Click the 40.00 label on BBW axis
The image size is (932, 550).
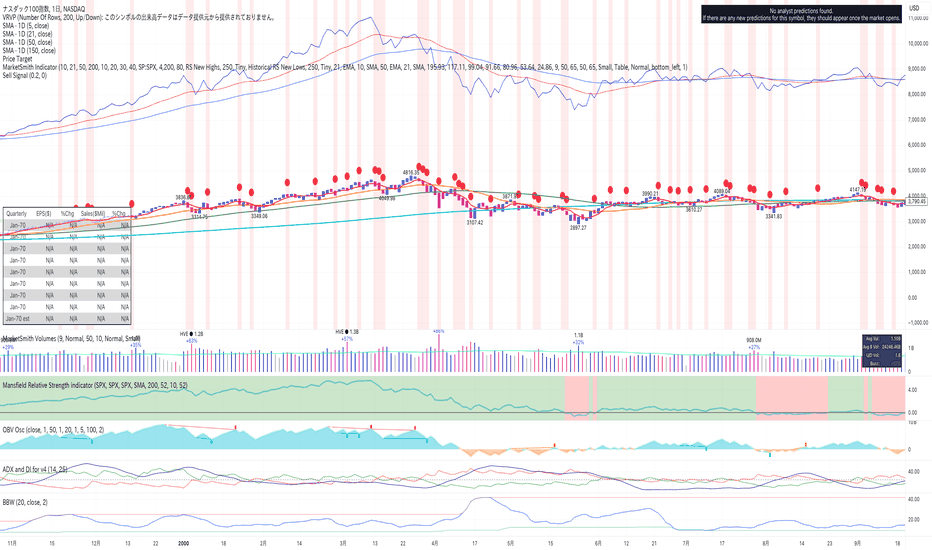pyautogui.click(x=914, y=499)
